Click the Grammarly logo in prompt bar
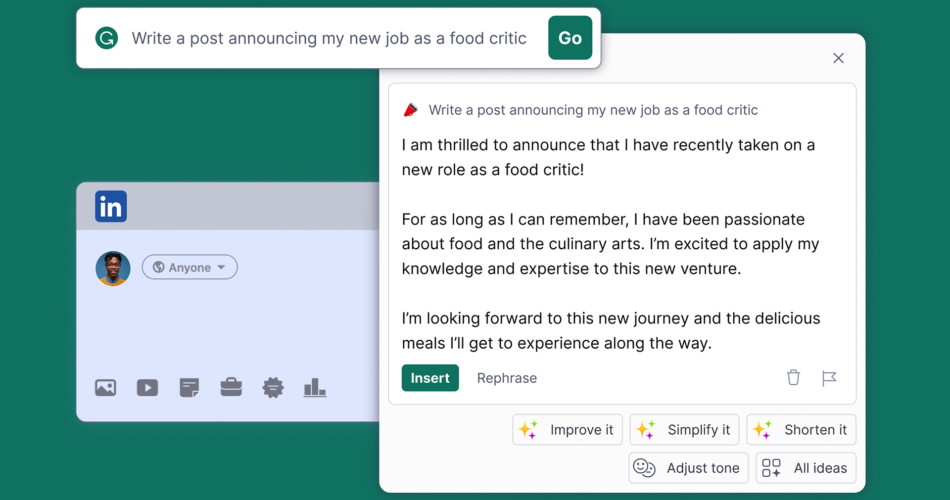950x500 pixels. [107, 38]
